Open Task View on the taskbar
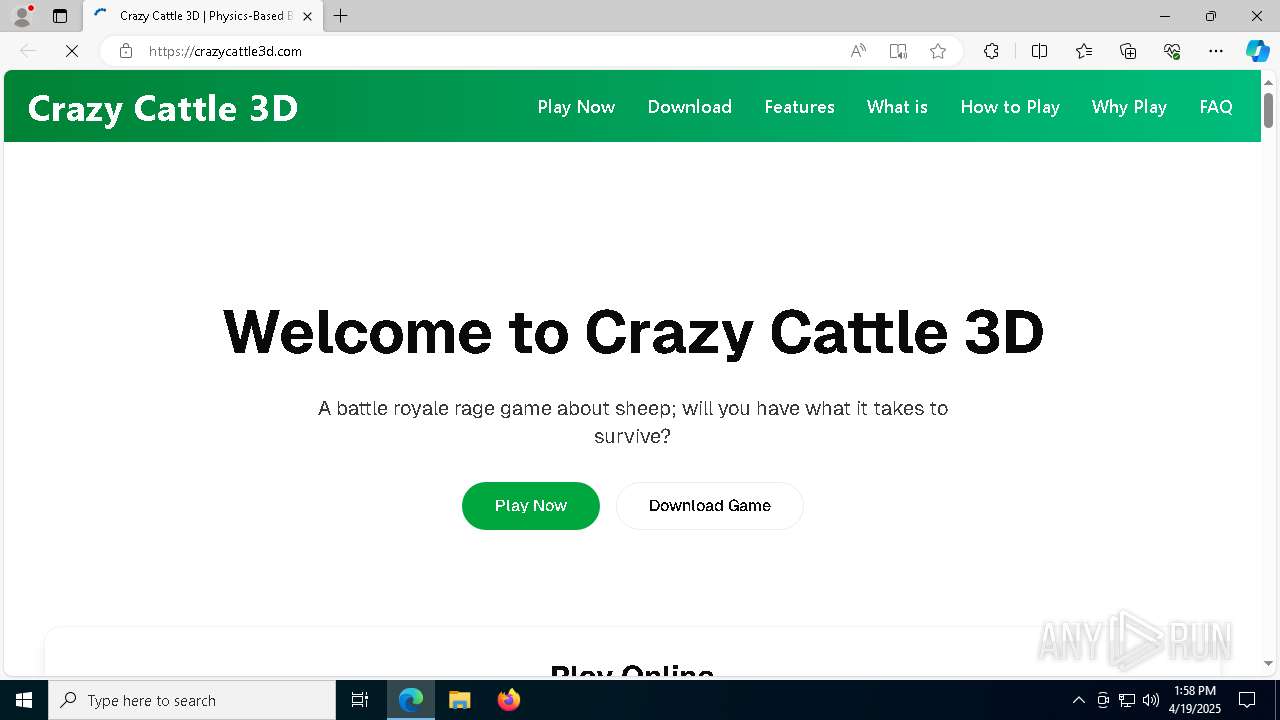Image resolution: width=1280 pixels, height=720 pixels. [360, 700]
